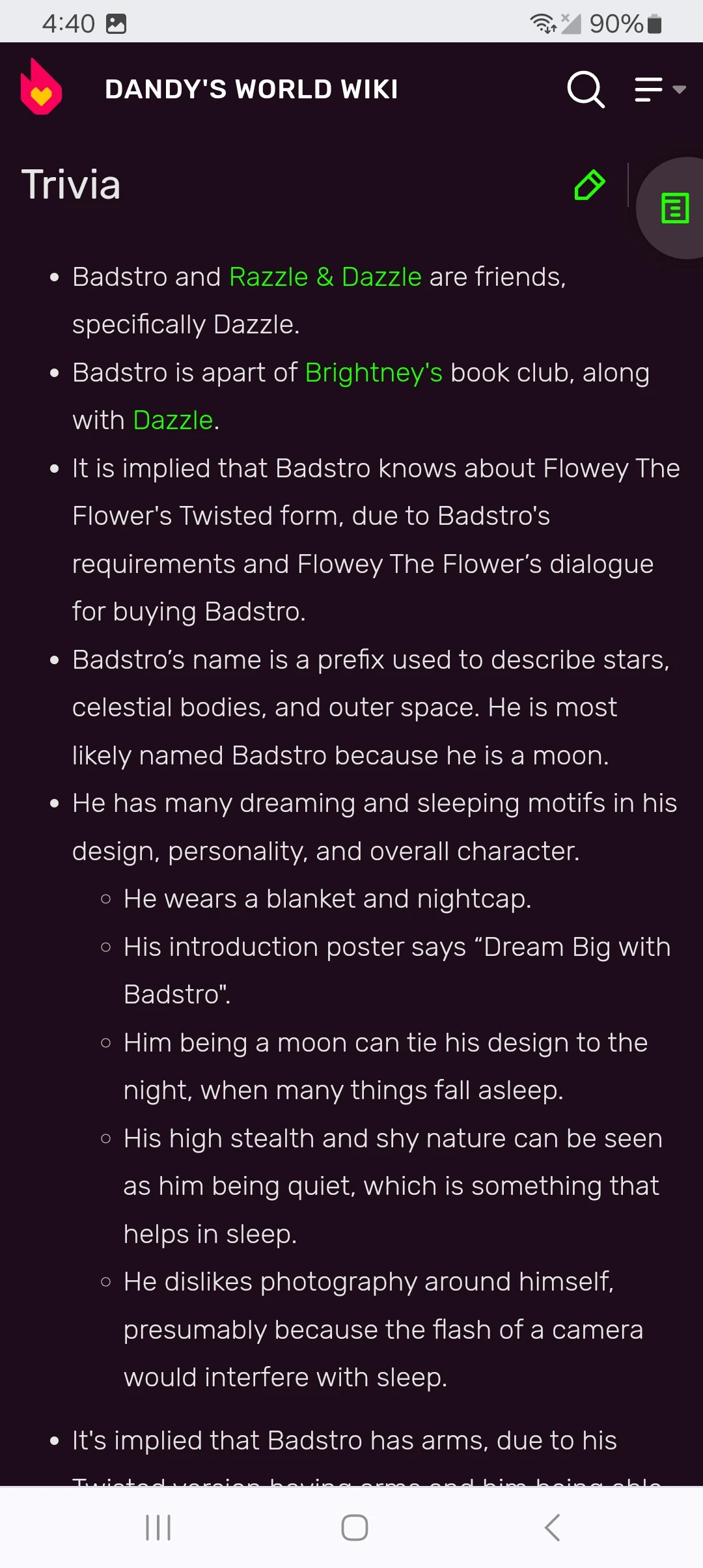Tap the Fandom flame heart logo
Screen dimensions: 703x1568
41,88
